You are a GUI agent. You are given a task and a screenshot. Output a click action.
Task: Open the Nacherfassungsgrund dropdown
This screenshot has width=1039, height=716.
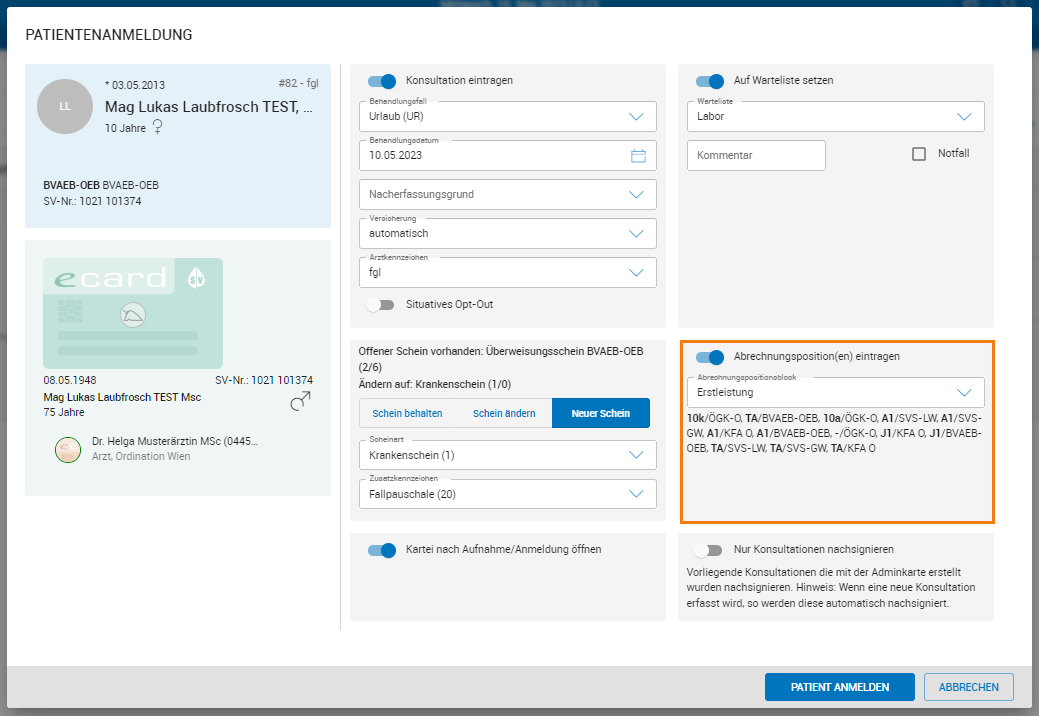click(507, 195)
